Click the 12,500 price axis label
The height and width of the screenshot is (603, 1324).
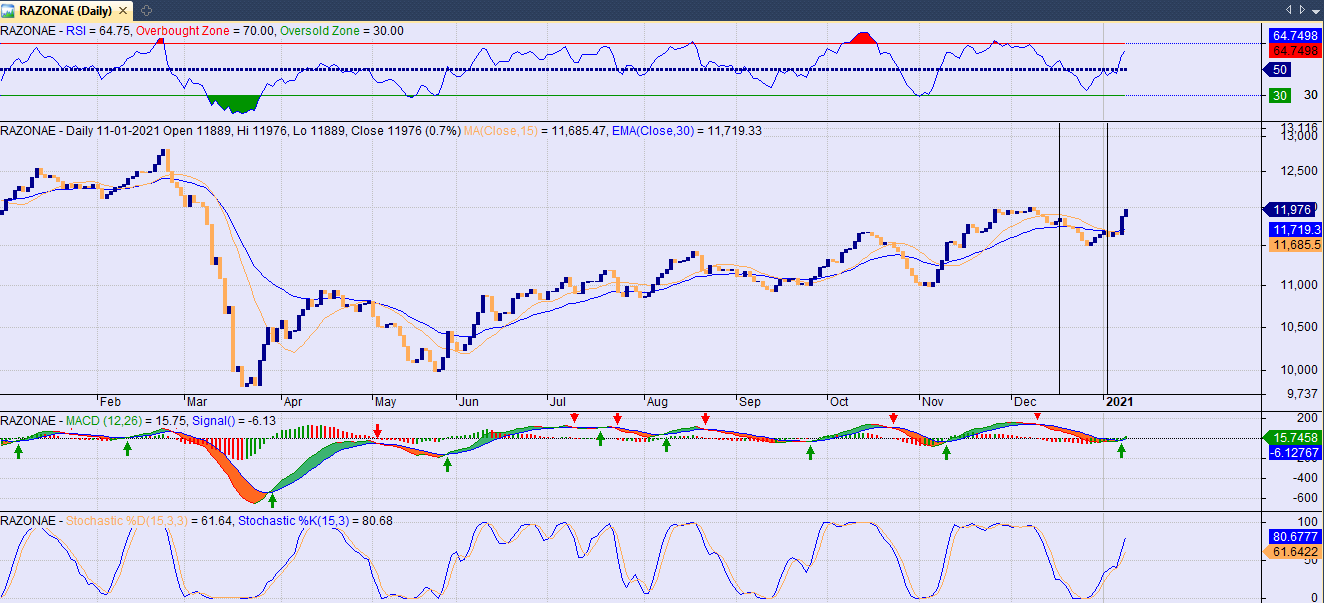coord(1298,171)
